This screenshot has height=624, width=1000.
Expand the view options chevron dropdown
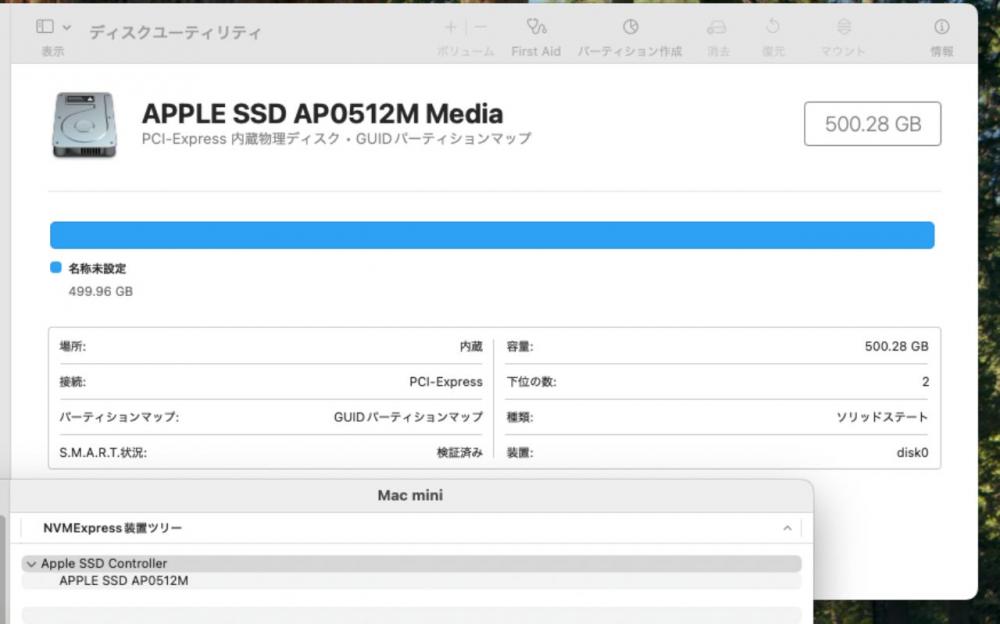pyautogui.click(x=66, y=27)
